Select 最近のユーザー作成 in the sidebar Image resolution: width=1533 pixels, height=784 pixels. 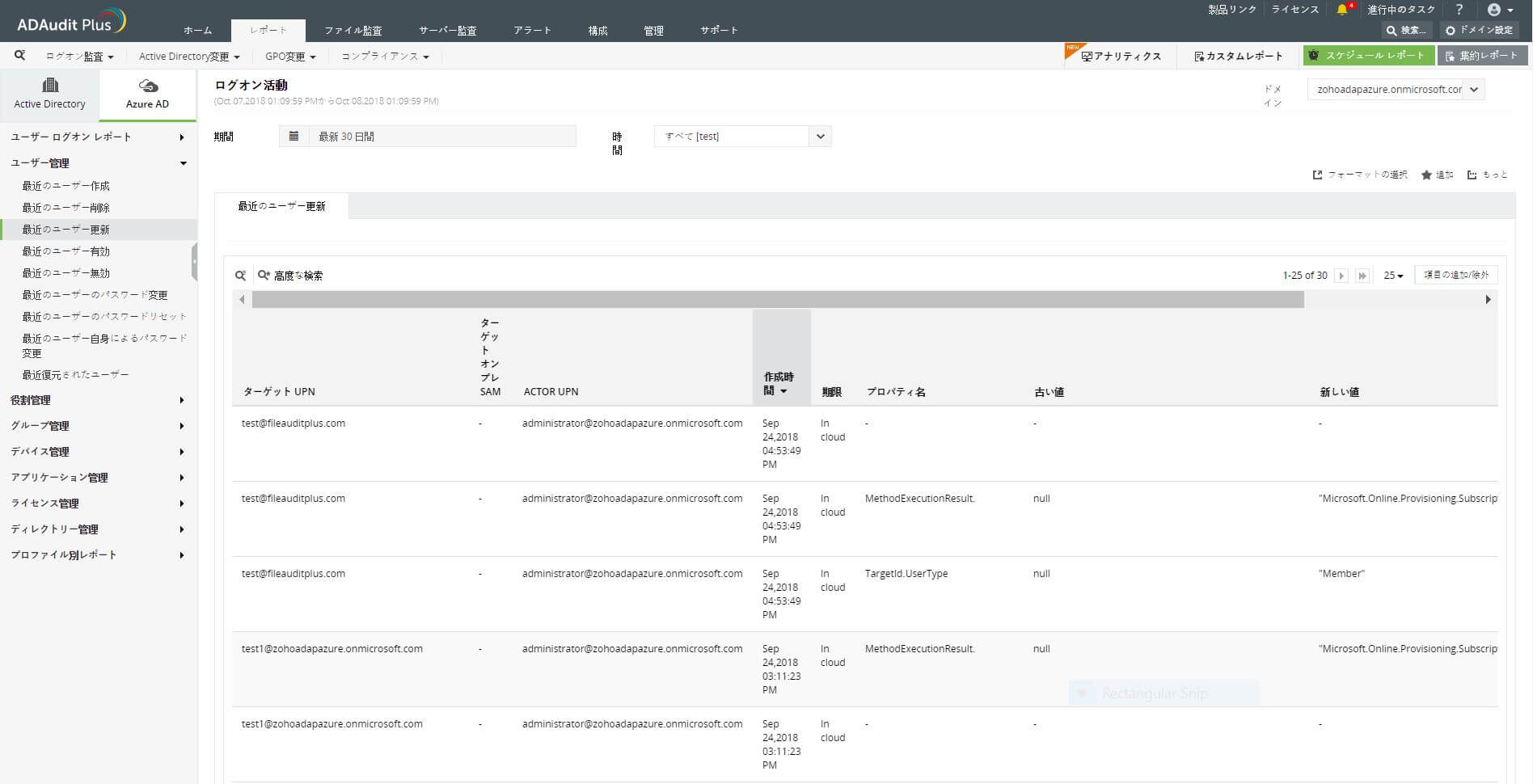coord(66,186)
